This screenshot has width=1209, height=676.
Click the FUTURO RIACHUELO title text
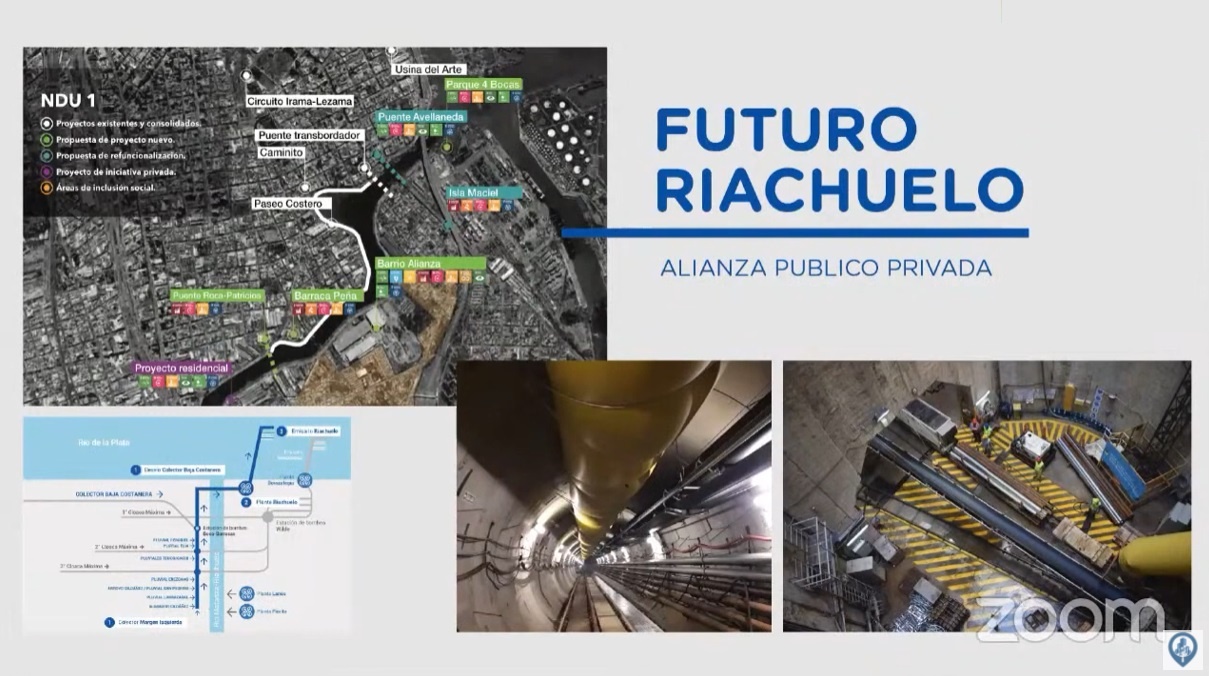coord(838,160)
